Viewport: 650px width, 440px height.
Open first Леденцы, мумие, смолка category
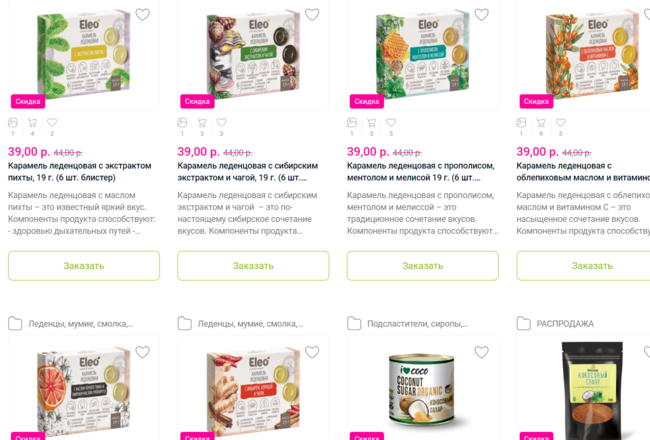[x=81, y=324]
